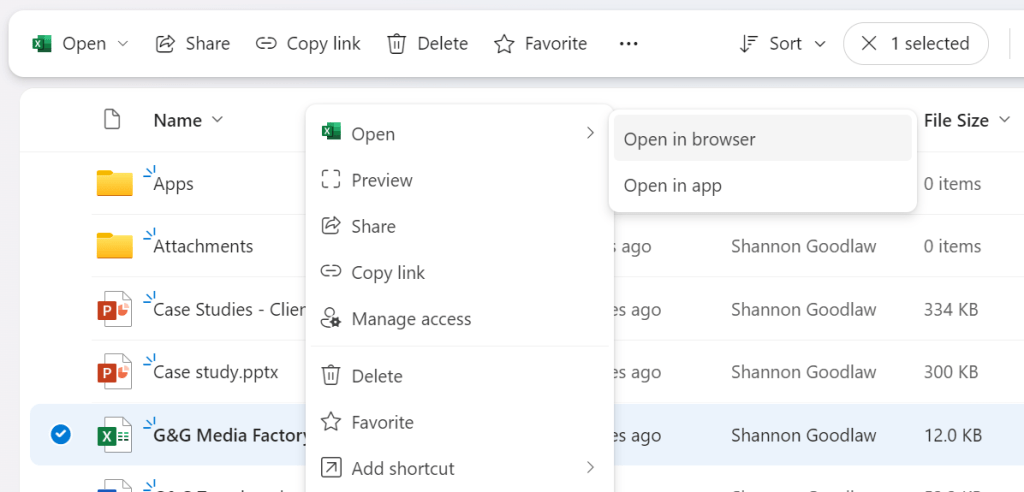Select Share in the context menu

click(x=460, y=227)
